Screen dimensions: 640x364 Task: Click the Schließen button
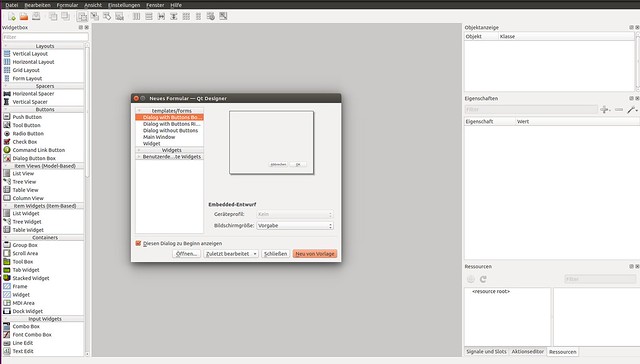276,254
